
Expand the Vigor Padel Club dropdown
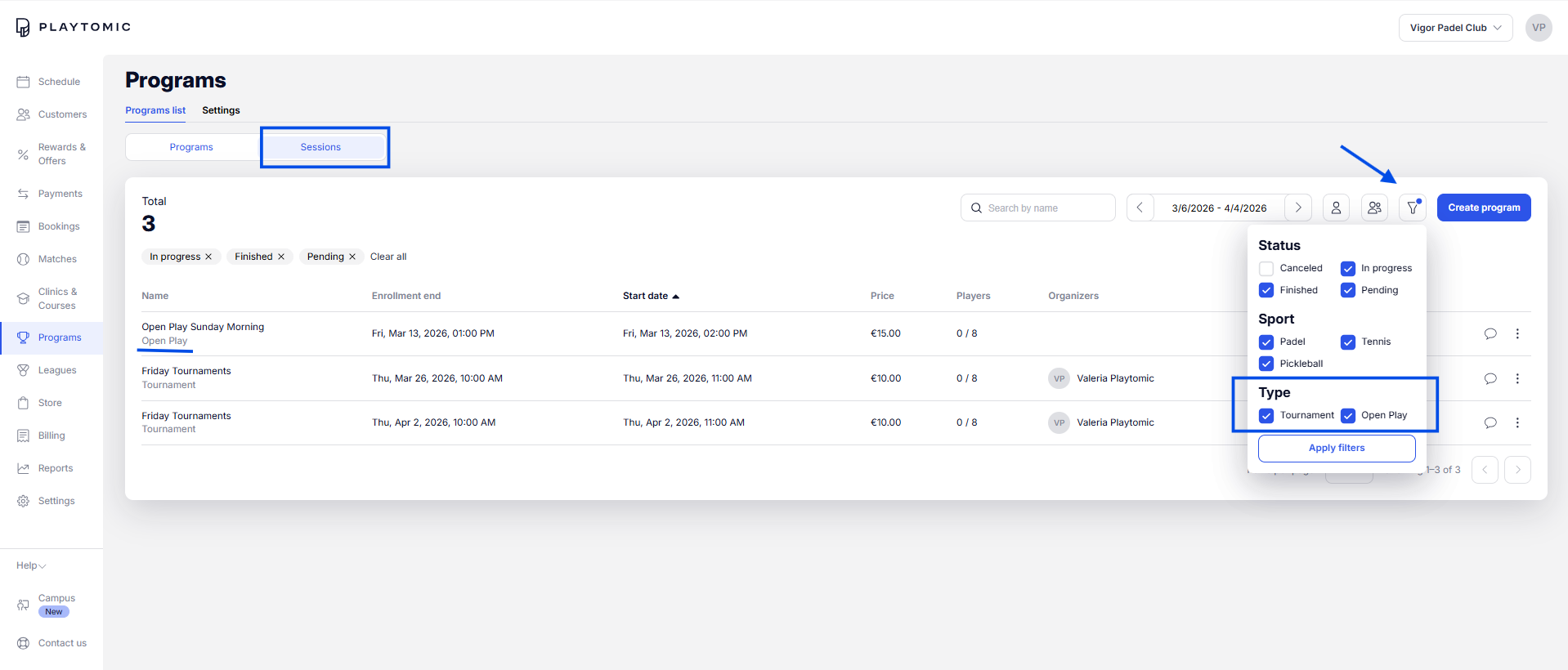tap(1455, 28)
